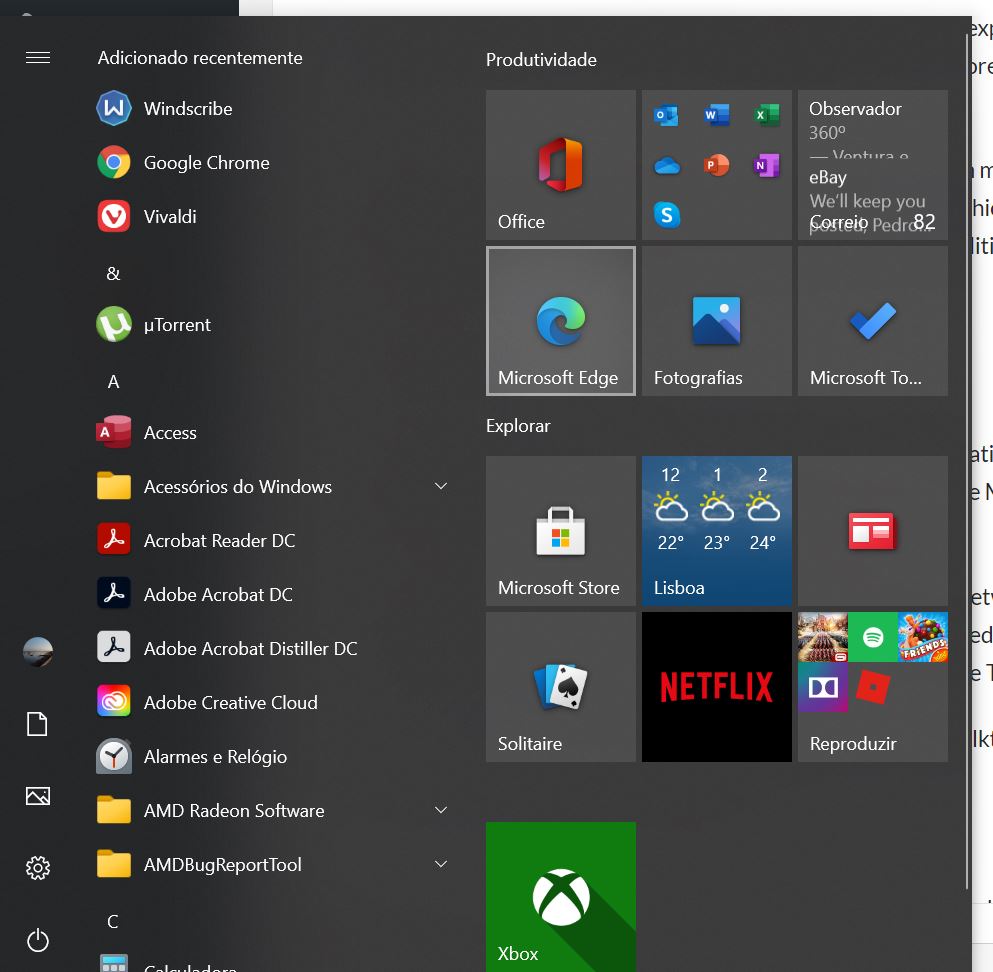
Task: Launch Adobe Acrobat Distiller DC icon
Action: 114,648
